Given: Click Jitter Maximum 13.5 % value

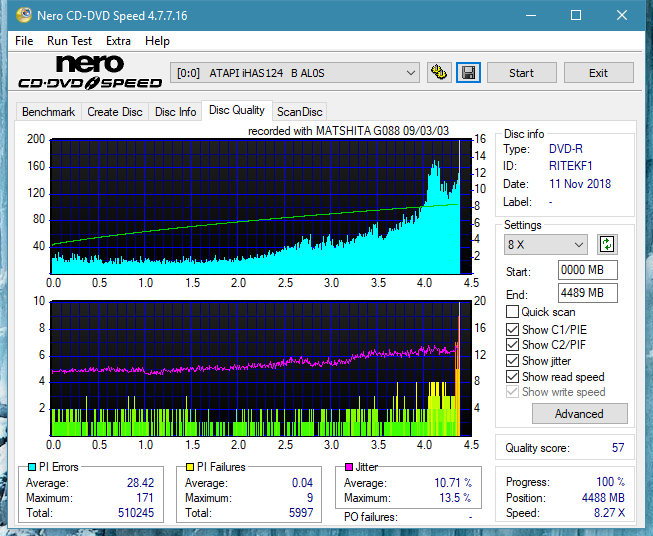Looking at the screenshot, I should (x=455, y=498).
